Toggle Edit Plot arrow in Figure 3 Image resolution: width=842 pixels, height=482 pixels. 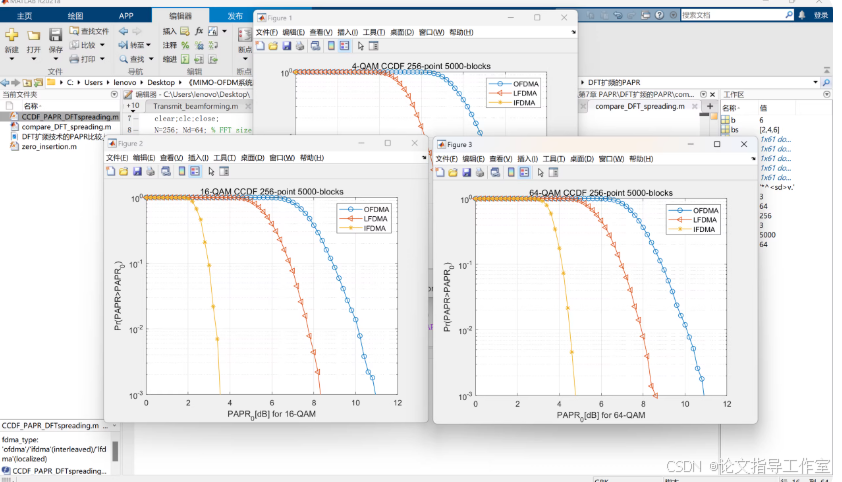(x=540, y=172)
